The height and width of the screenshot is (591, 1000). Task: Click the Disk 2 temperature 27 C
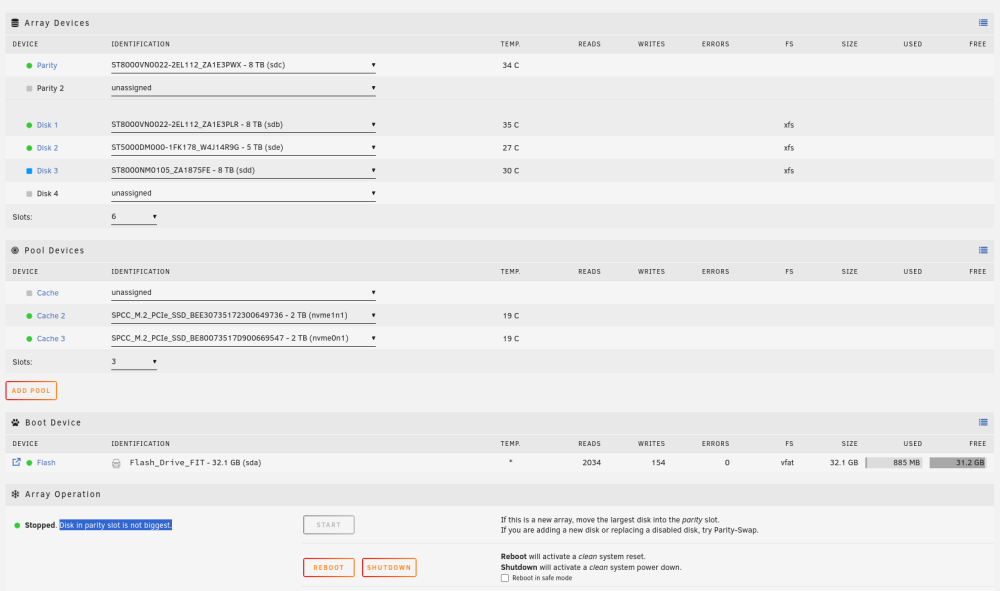pos(510,149)
